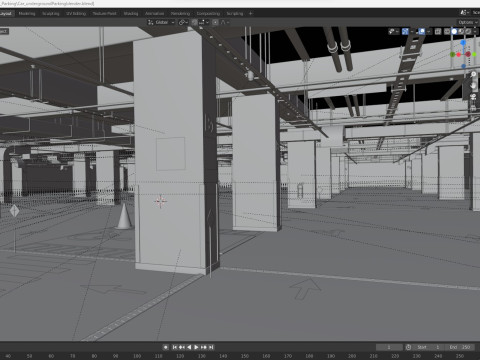Viewport: 480px width, 360px height.
Task: Click the dark green negative Y gizmo dot
Action: coord(453,54)
